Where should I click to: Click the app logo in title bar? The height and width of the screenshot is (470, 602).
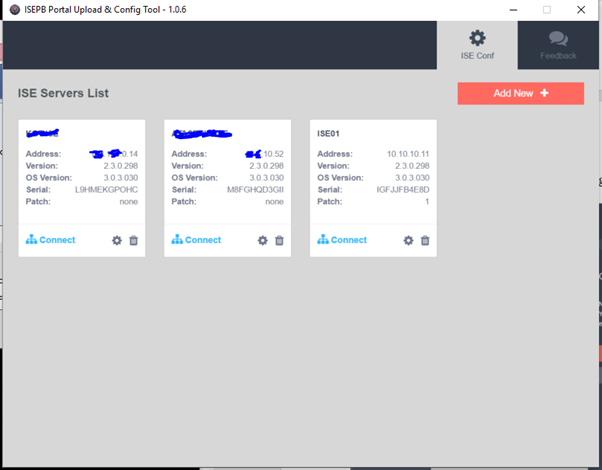pyautogui.click(x=15, y=10)
